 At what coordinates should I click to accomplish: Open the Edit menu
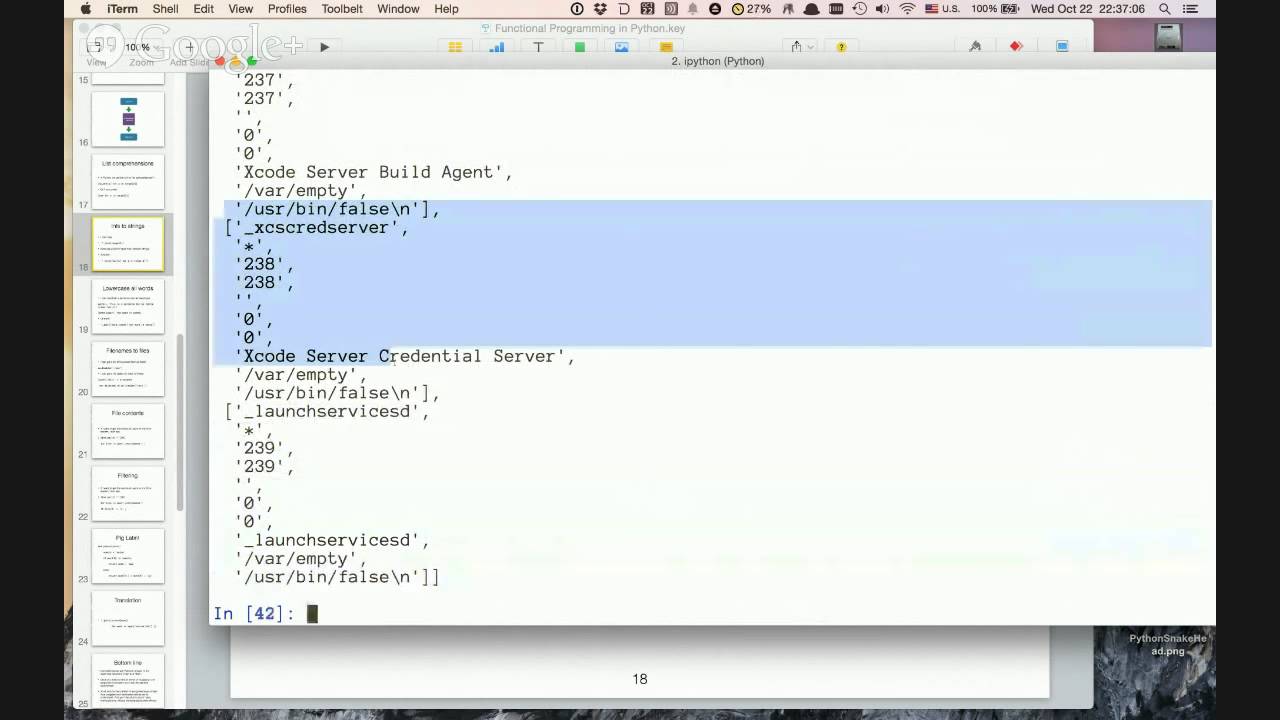[x=204, y=9]
